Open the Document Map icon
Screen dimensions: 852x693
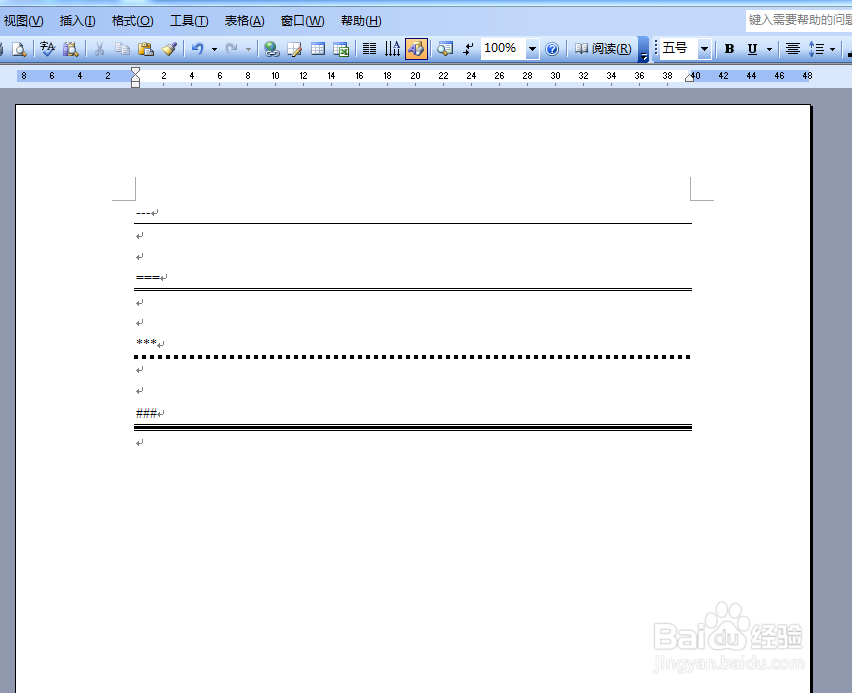pos(445,49)
